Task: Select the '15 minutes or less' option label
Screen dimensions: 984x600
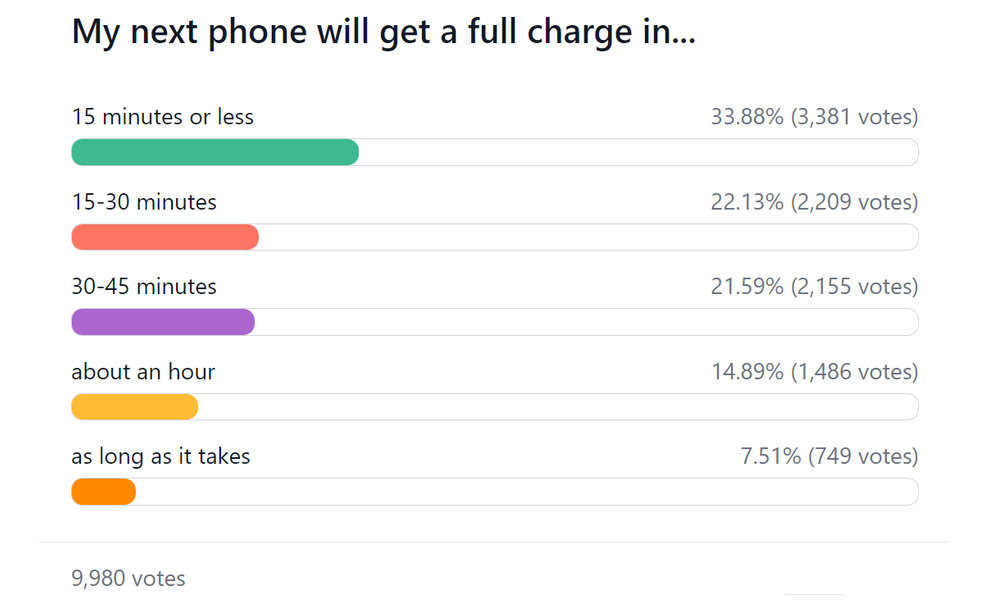Action: click(x=163, y=117)
